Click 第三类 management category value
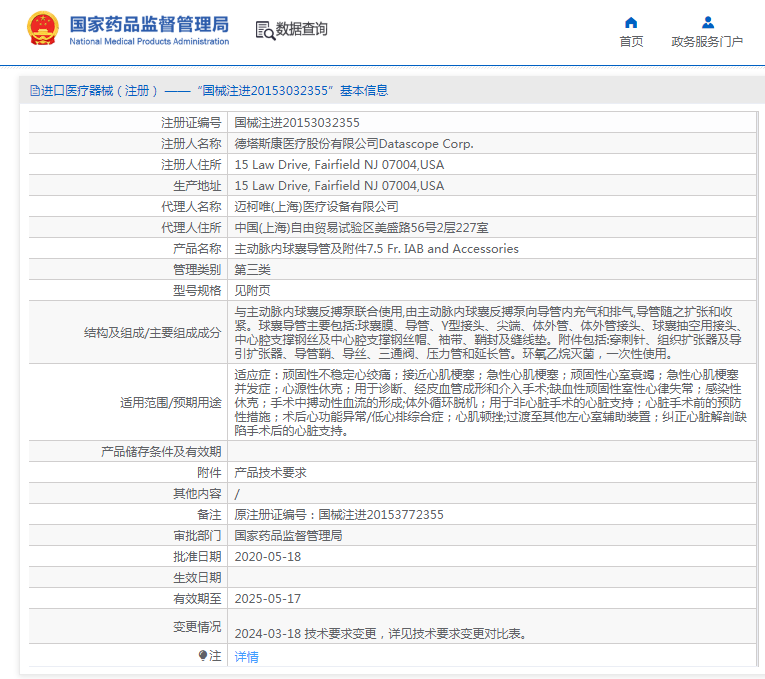This screenshot has height=679, width=765. pos(252,269)
